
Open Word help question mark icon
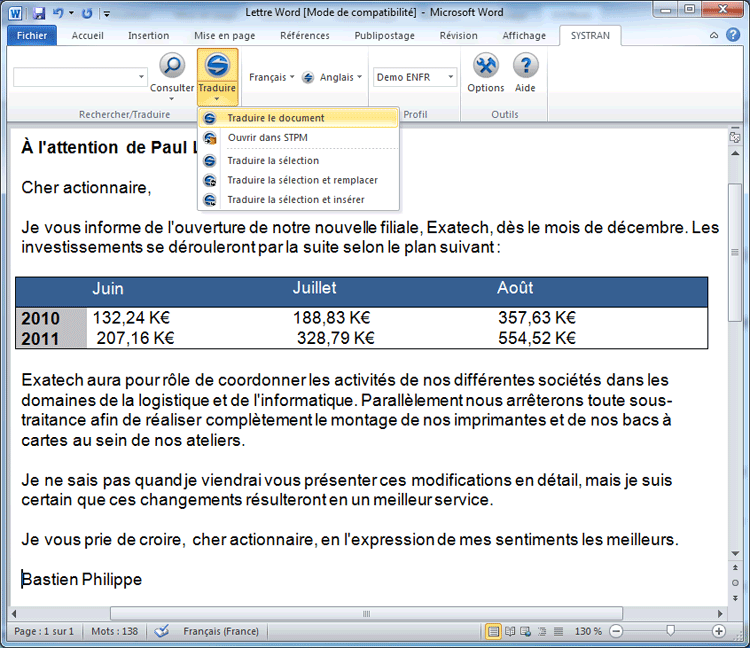point(733,35)
